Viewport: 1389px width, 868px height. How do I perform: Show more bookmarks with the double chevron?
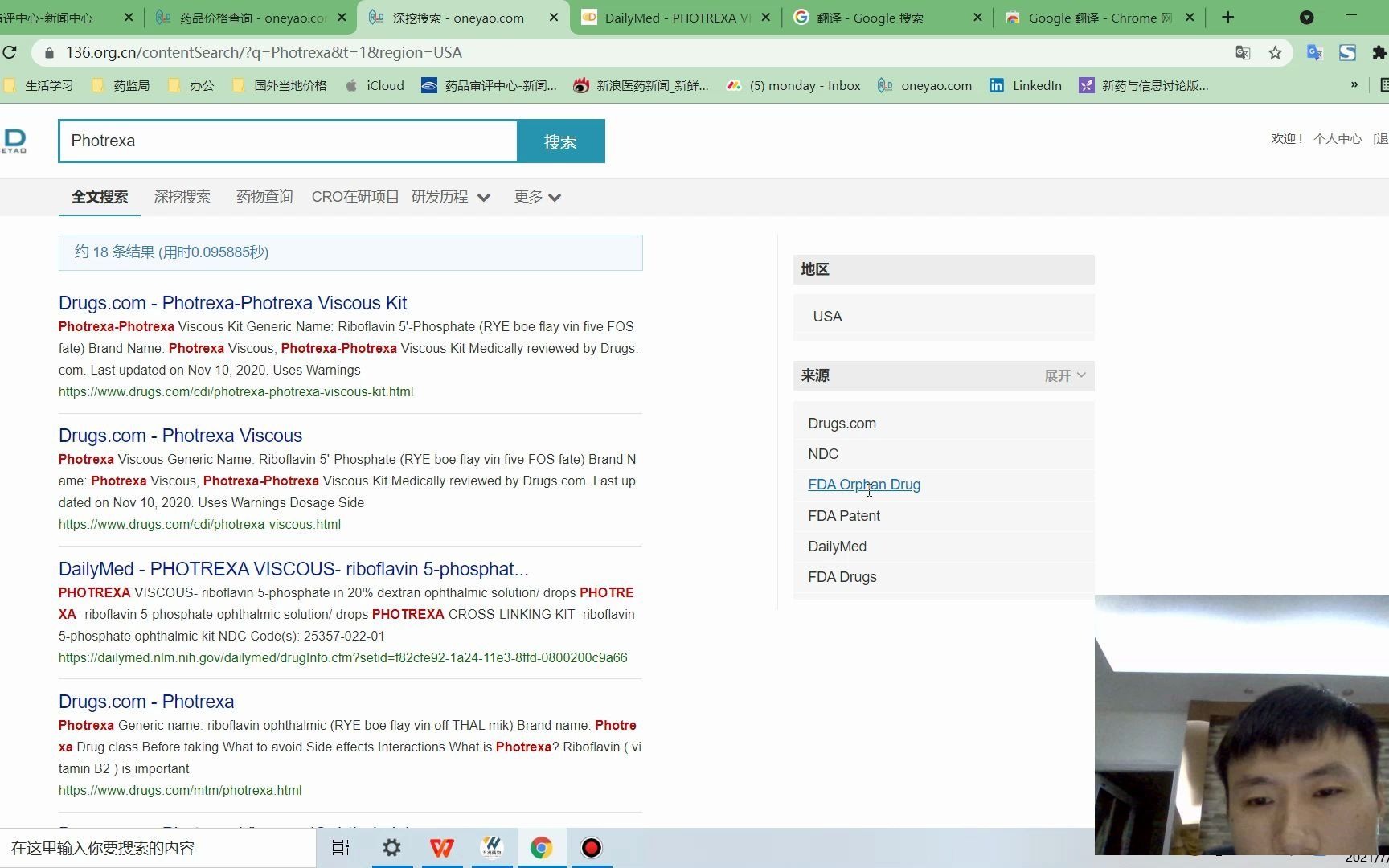pos(1354,84)
